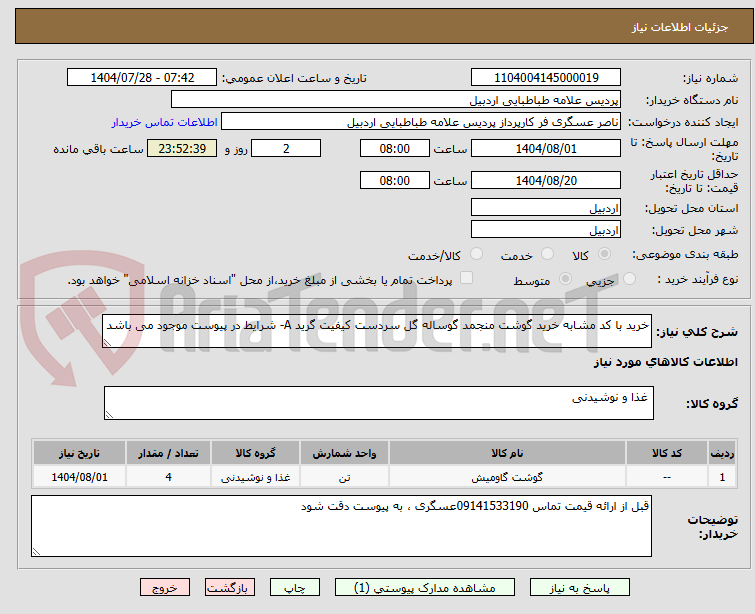Viewport: 755px width, 614px height.
Task: Click the غذا و نوشیدنی table cell
Action: point(255,477)
